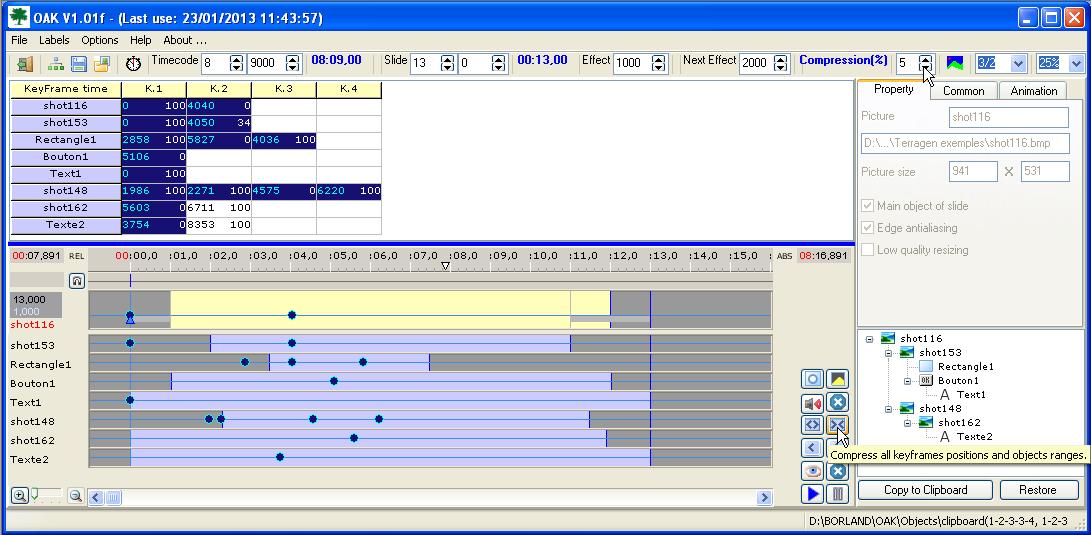Toggle the Main object of slide checkbox
The image size is (1091, 535).
(868, 206)
